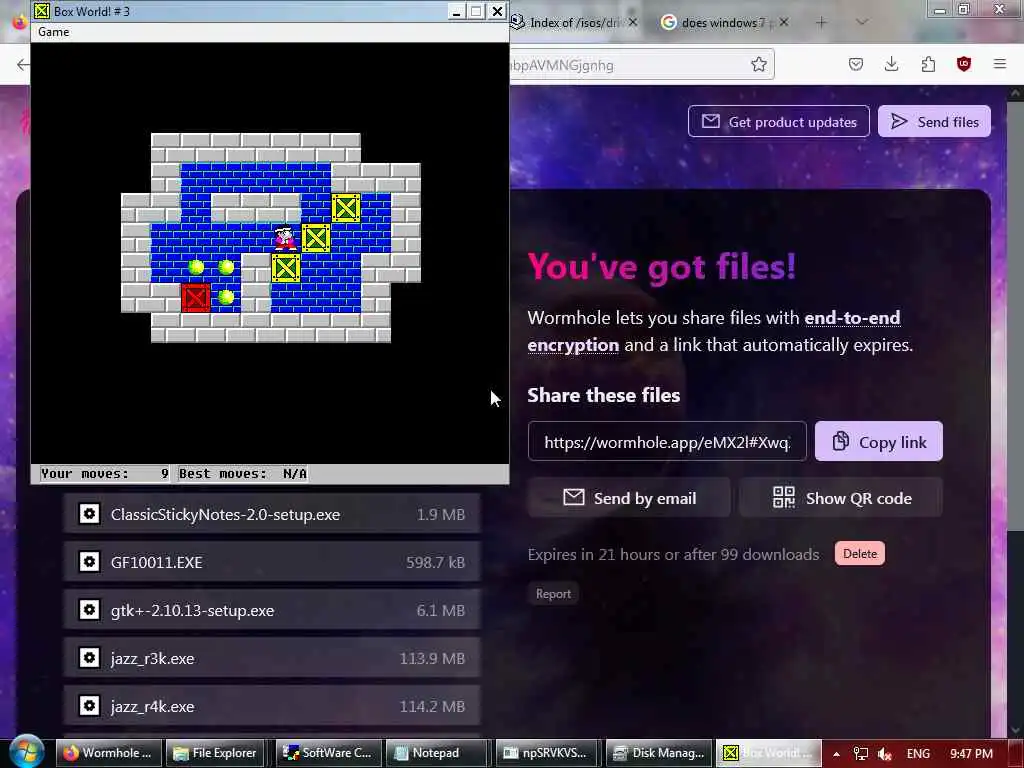The width and height of the screenshot is (1024, 768).
Task: Open the Firefox downloads panel
Action: tap(891, 64)
